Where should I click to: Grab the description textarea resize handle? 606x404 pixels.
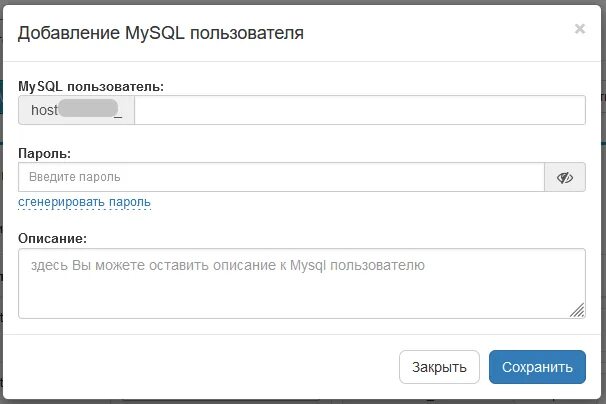pyautogui.click(x=577, y=311)
